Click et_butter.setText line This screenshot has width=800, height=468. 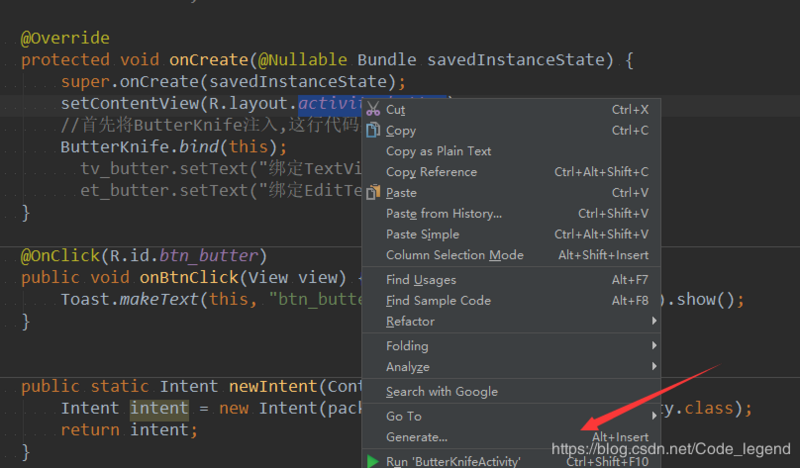click(x=220, y=191)
